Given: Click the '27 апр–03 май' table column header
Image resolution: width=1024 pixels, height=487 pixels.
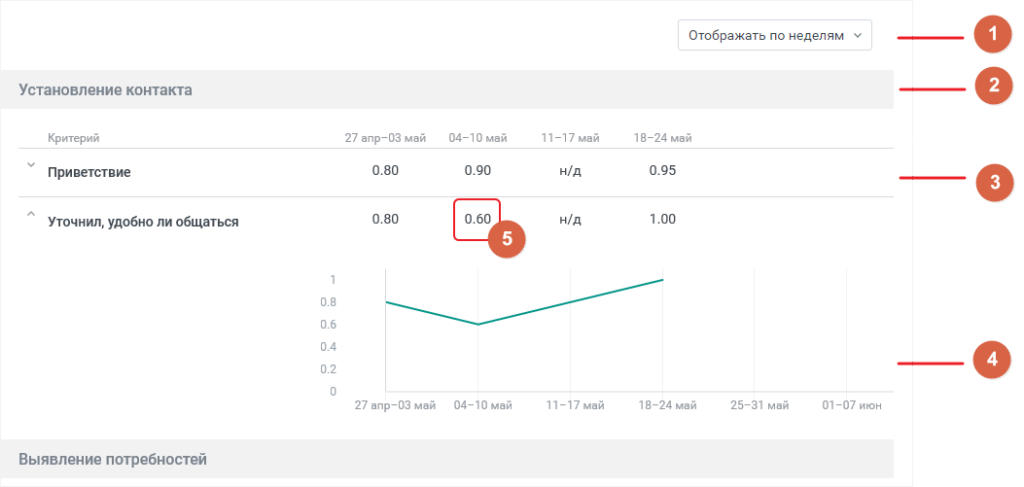Looking at the screenshot, I should pos(385,138).
